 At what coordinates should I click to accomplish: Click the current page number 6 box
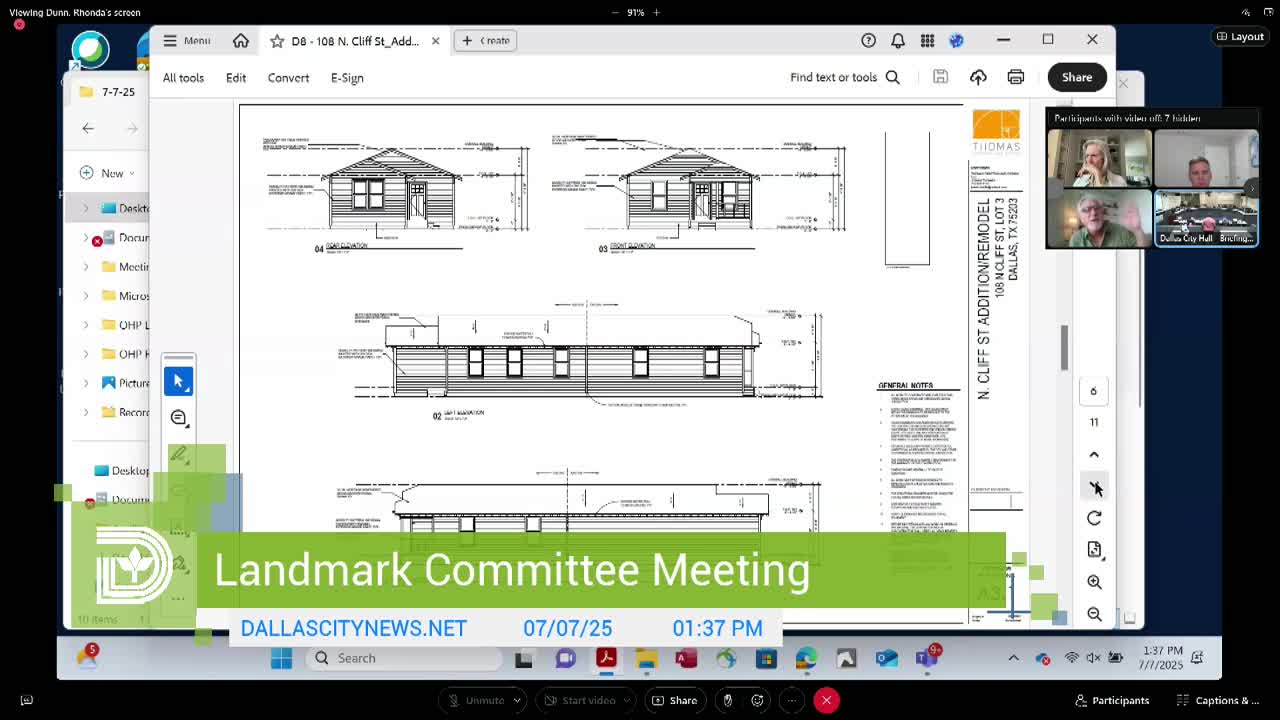(1093, 391)
